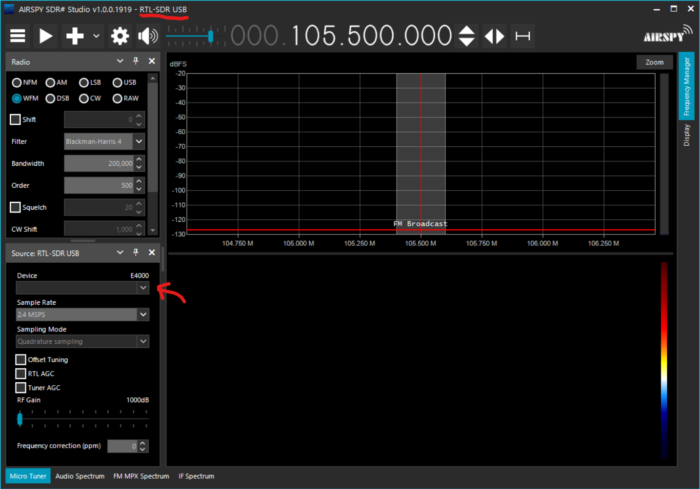Viewport: 700px width, 489px height.
Task: Click the frequency up/down arrows icon
Action: click(467, 36)
